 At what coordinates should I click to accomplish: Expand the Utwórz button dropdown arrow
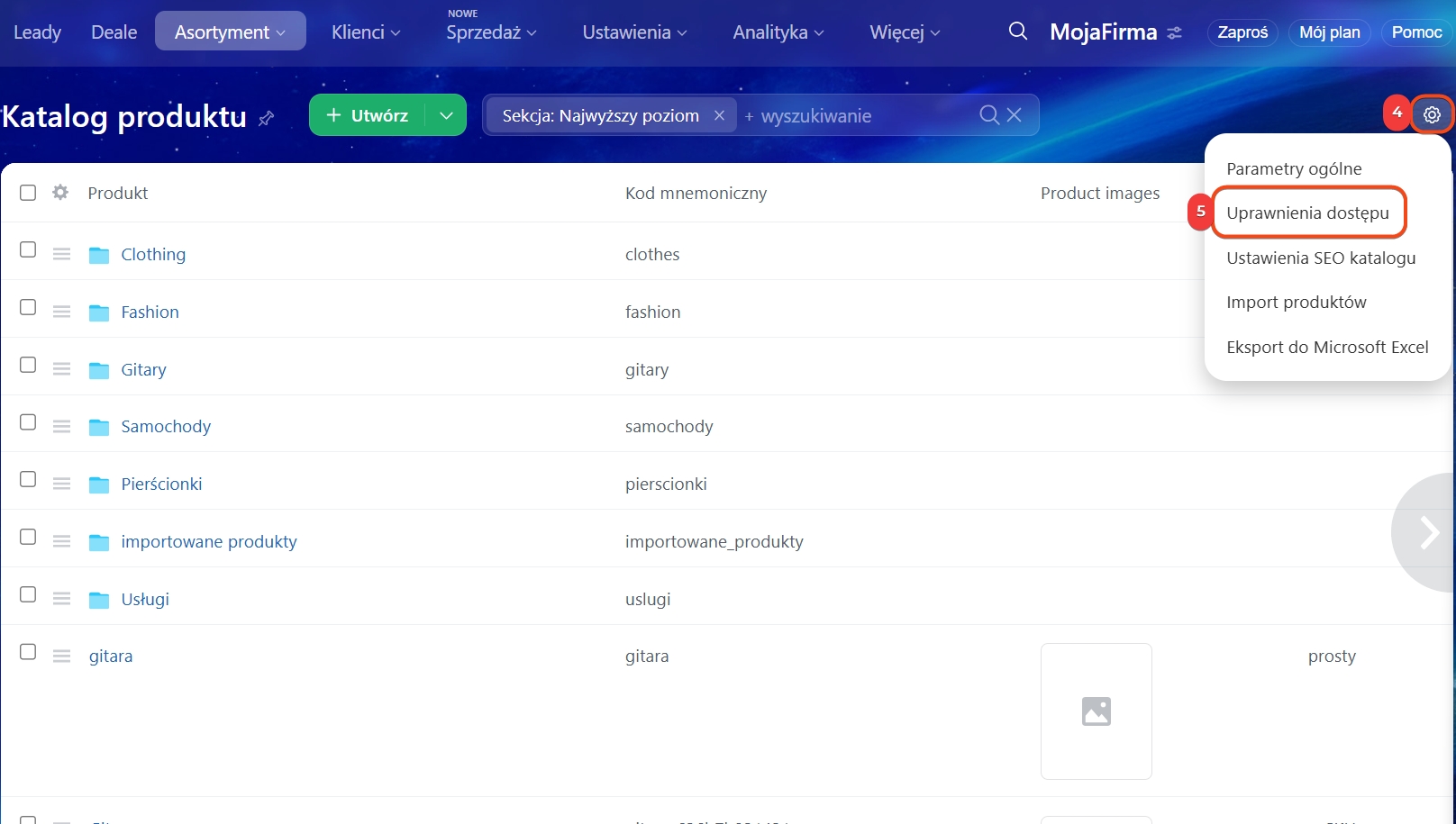446,115
